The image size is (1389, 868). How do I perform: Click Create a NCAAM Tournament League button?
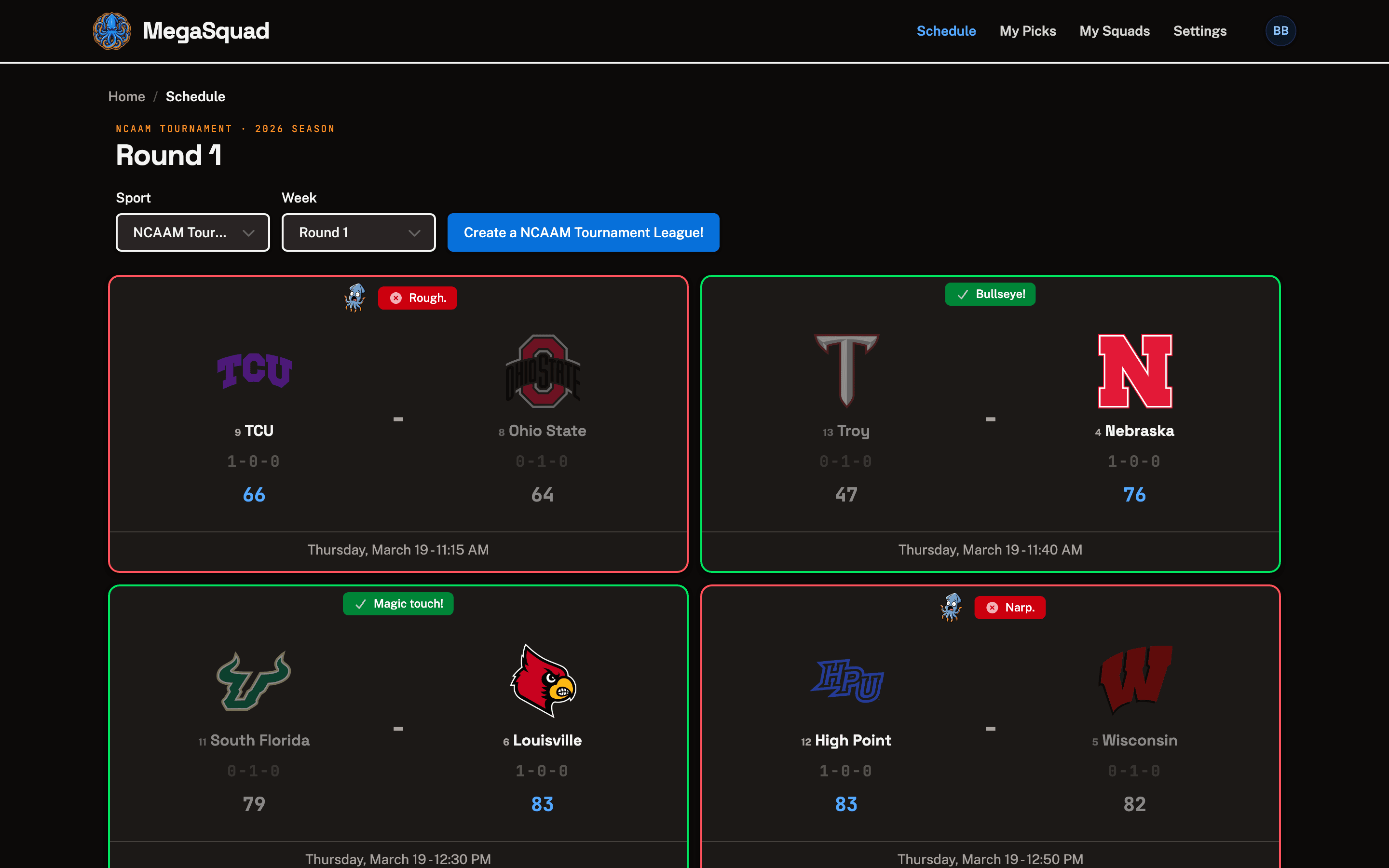[x=583, y=232]
